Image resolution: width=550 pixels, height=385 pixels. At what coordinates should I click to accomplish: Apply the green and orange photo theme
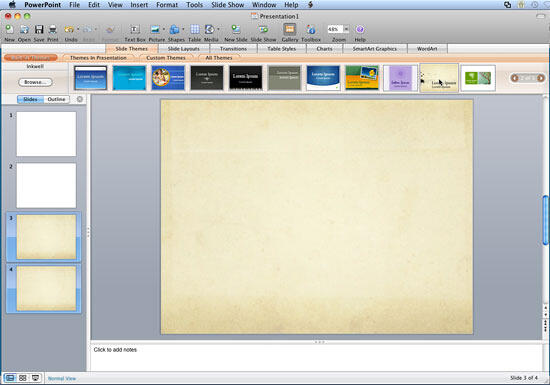click(x=362, y=77)
